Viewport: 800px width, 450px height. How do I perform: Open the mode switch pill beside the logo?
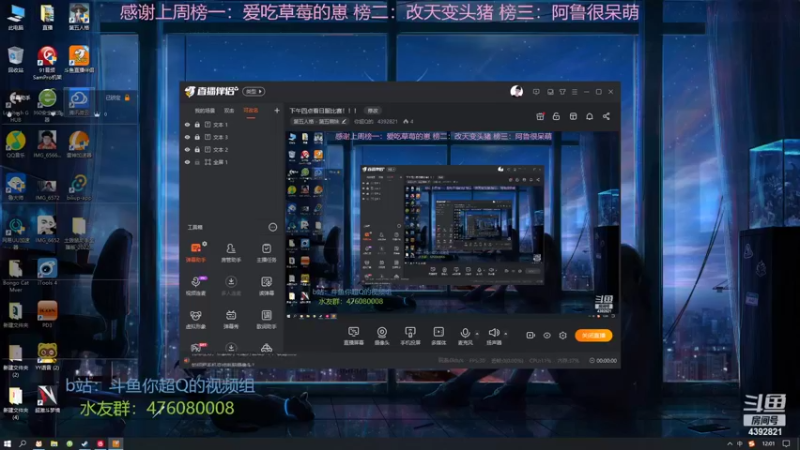tap(254, 91)
